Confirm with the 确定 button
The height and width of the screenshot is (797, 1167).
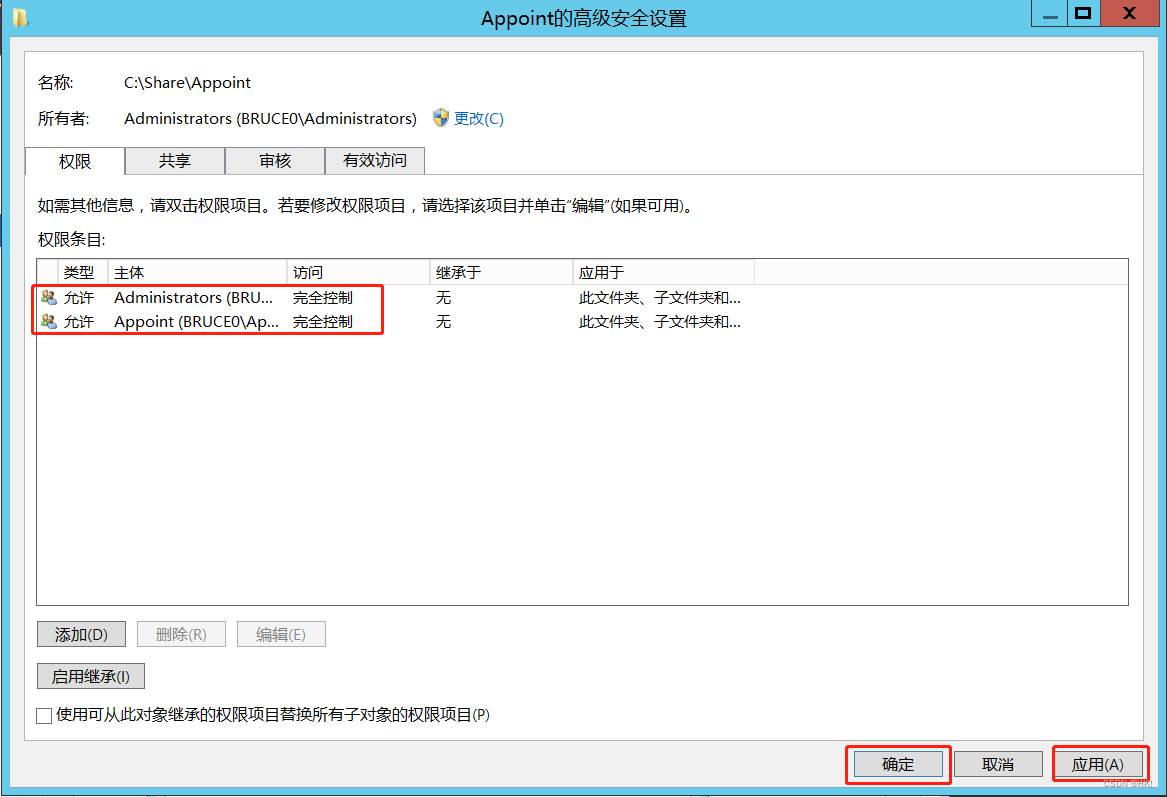(898, 764)
